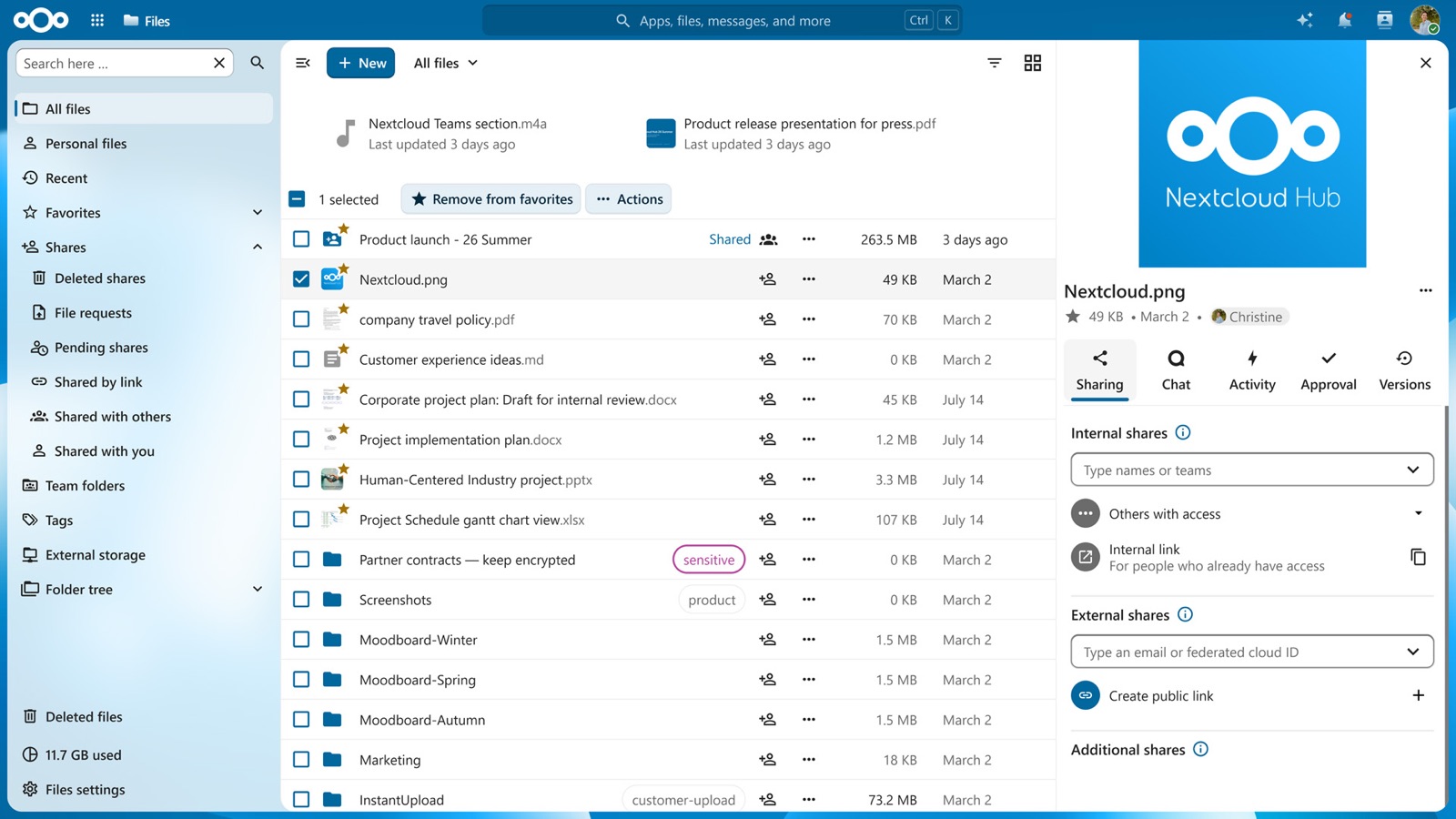This screenshot has height=819, width=1456.
Task: Close the details sidebar
Action: point(1425,63)
